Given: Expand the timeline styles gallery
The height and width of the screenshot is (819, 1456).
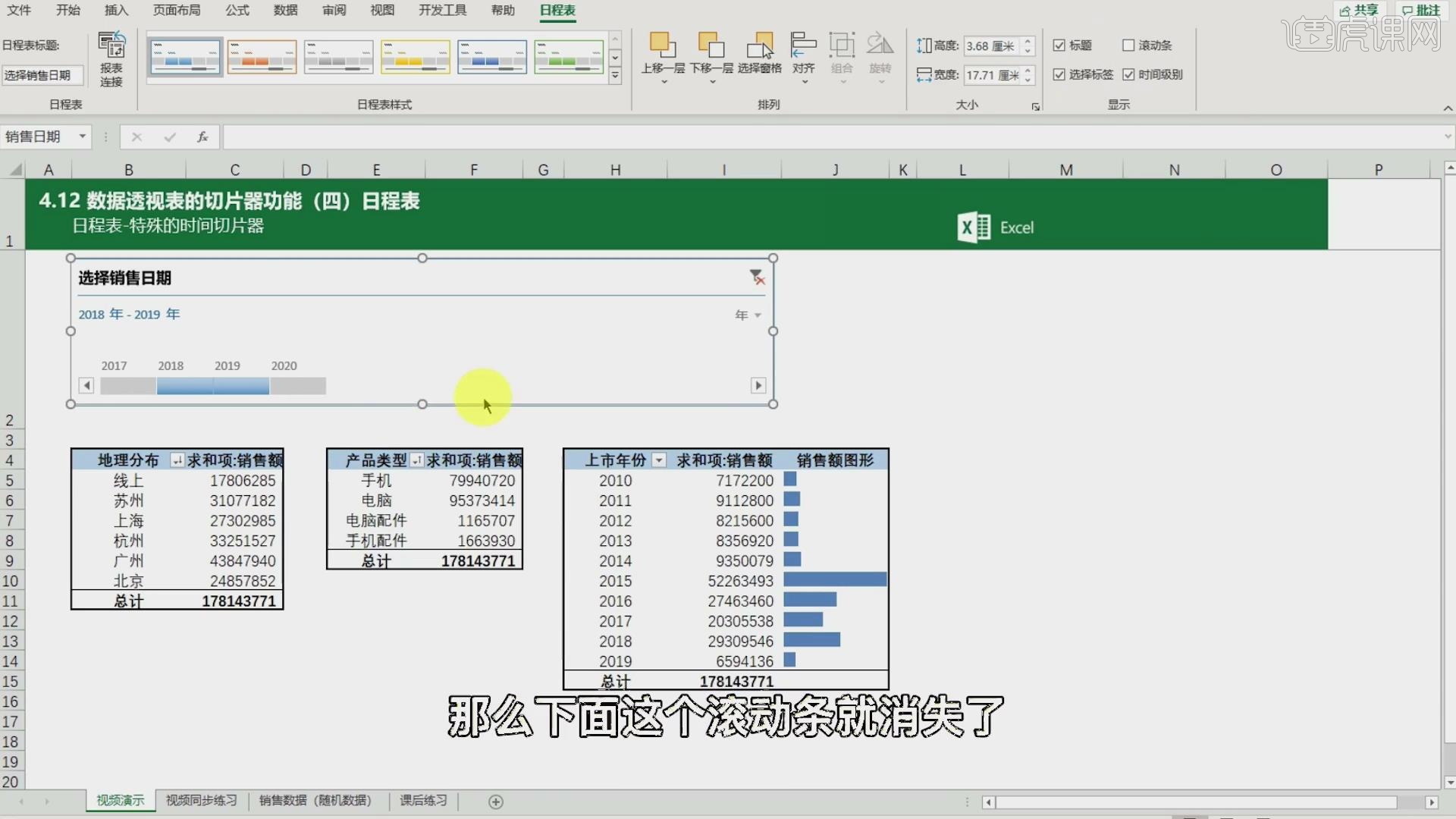Looking at the screenshot, I should coord(615,76).
